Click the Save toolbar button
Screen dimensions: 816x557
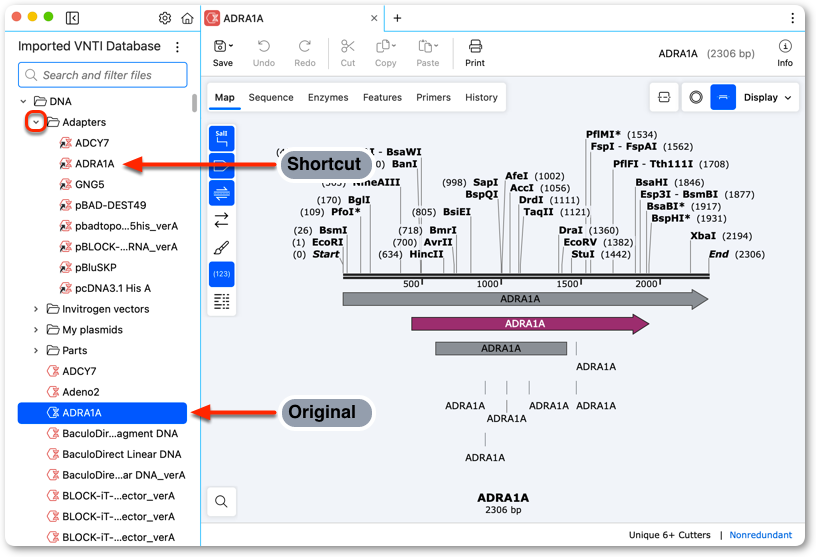(x=223, y=53)
